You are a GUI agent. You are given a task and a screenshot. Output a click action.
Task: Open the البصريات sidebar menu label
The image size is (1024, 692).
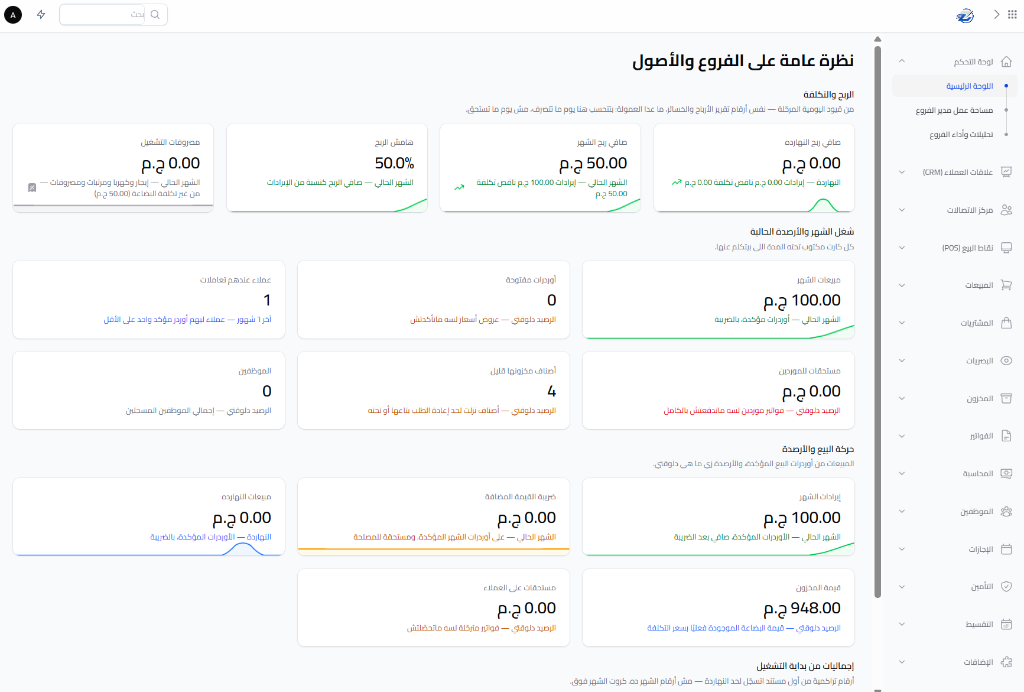coord(980,361)
